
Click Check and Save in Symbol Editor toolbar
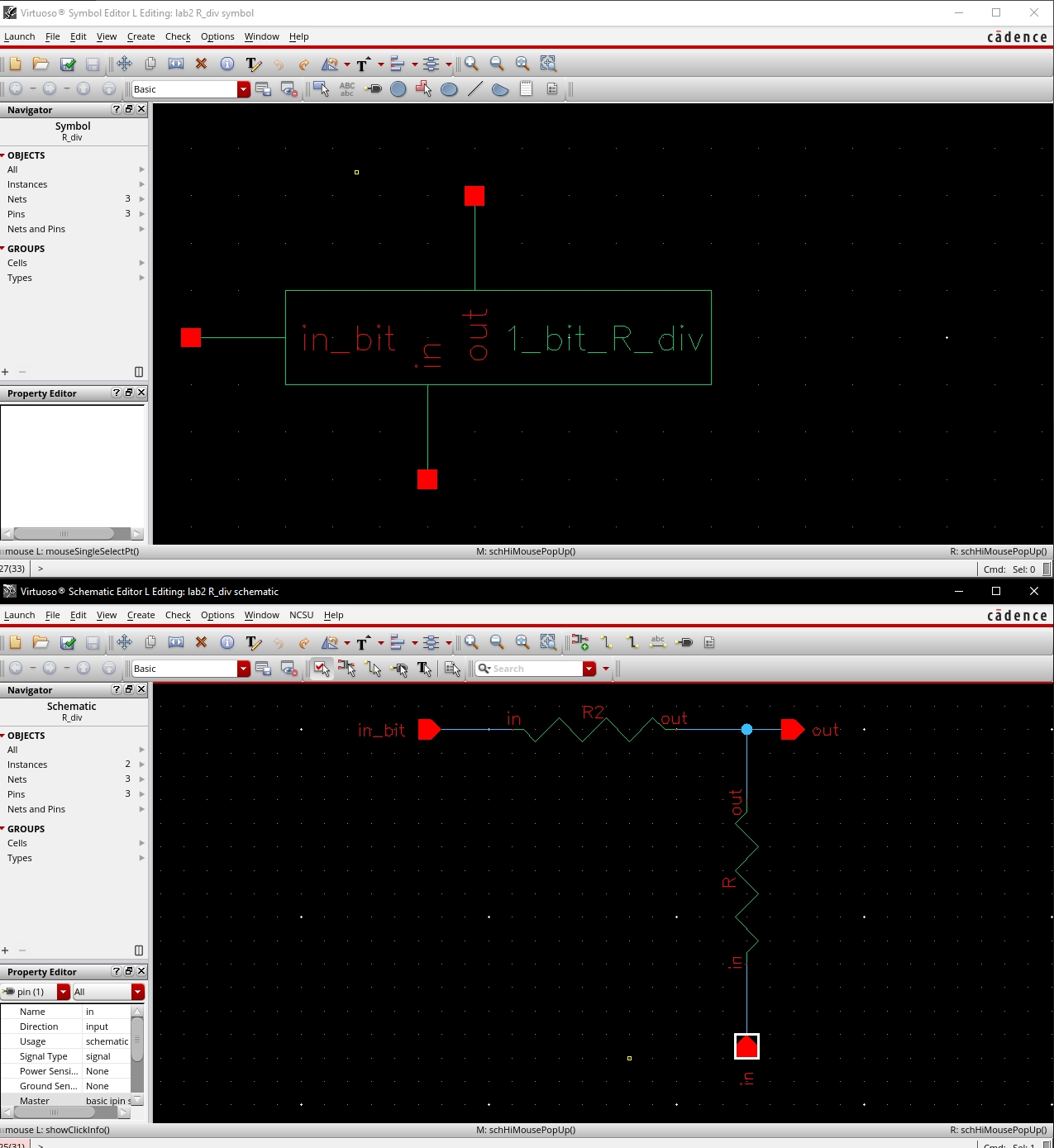(68, 64)
